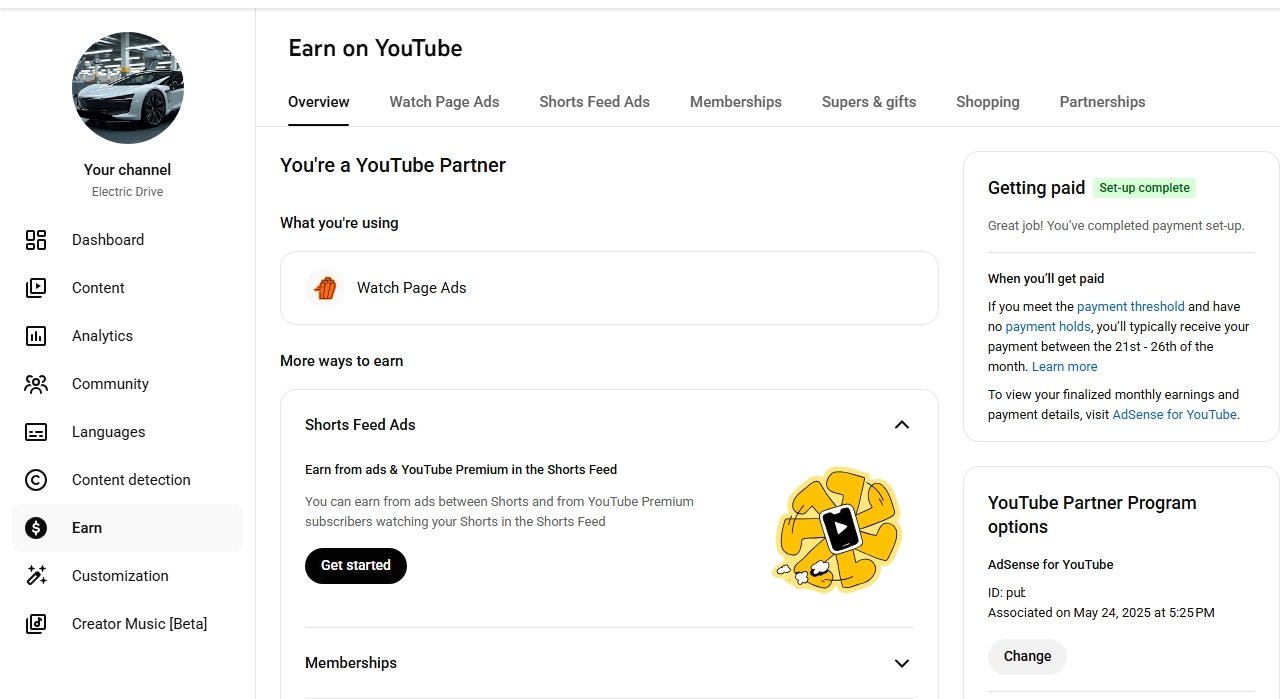
Task: Go to the Partnerships tab
Action: 1102,102
